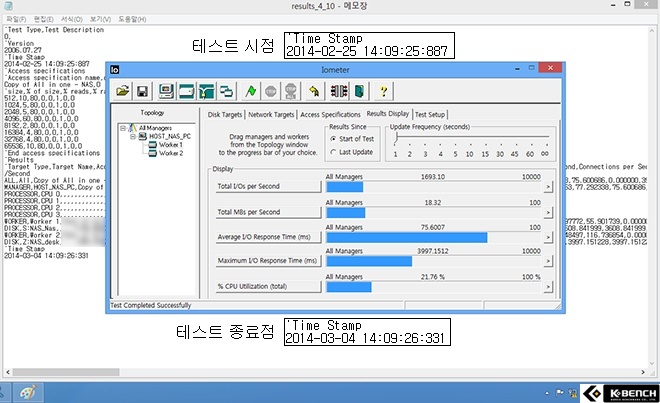The width and height of the screenshot is (660, 403).
Task: Select the Start of Test radio button
Action: click(333, 139)
